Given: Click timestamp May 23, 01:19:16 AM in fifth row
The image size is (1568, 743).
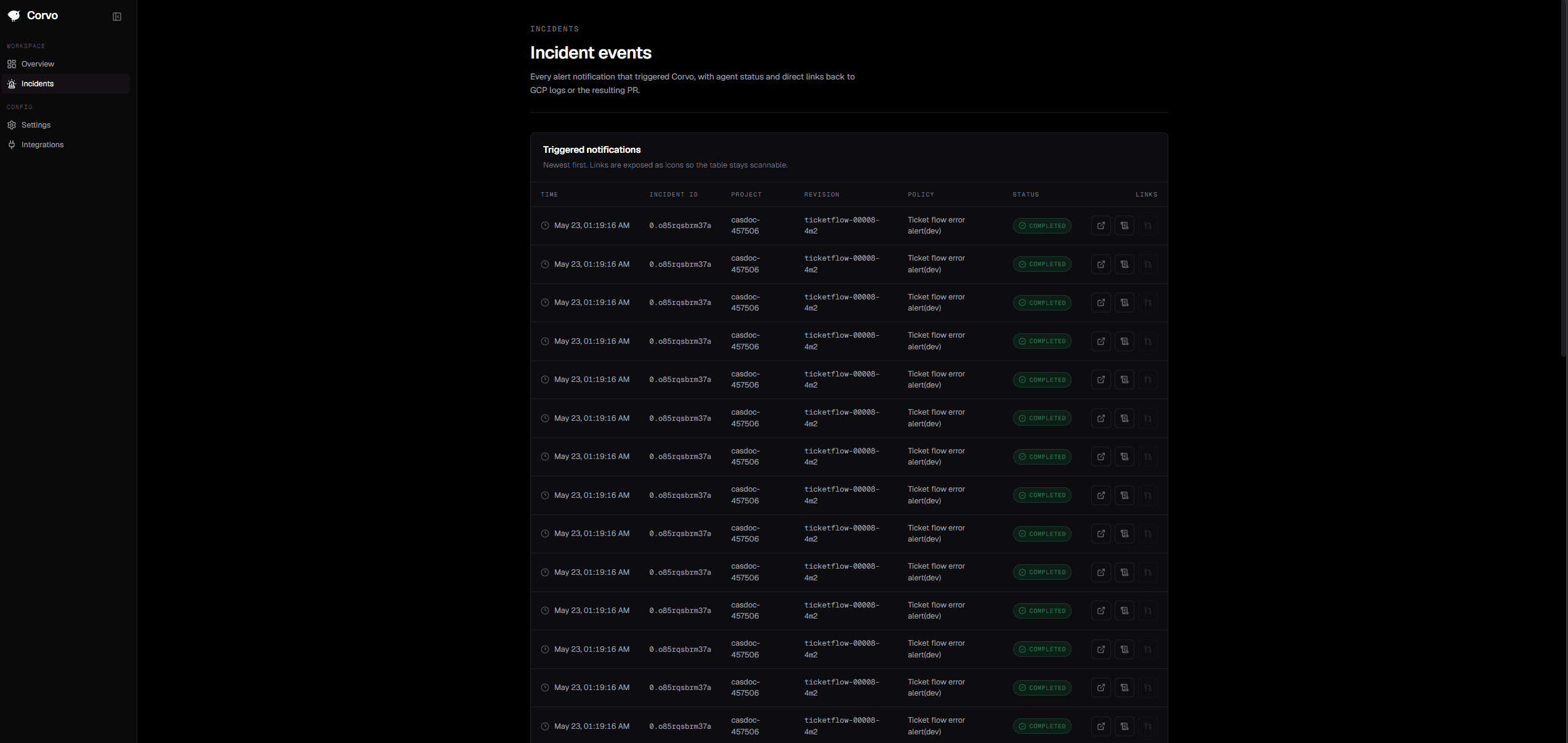Looking at the screenshot, I should click(x=591, y=380).
